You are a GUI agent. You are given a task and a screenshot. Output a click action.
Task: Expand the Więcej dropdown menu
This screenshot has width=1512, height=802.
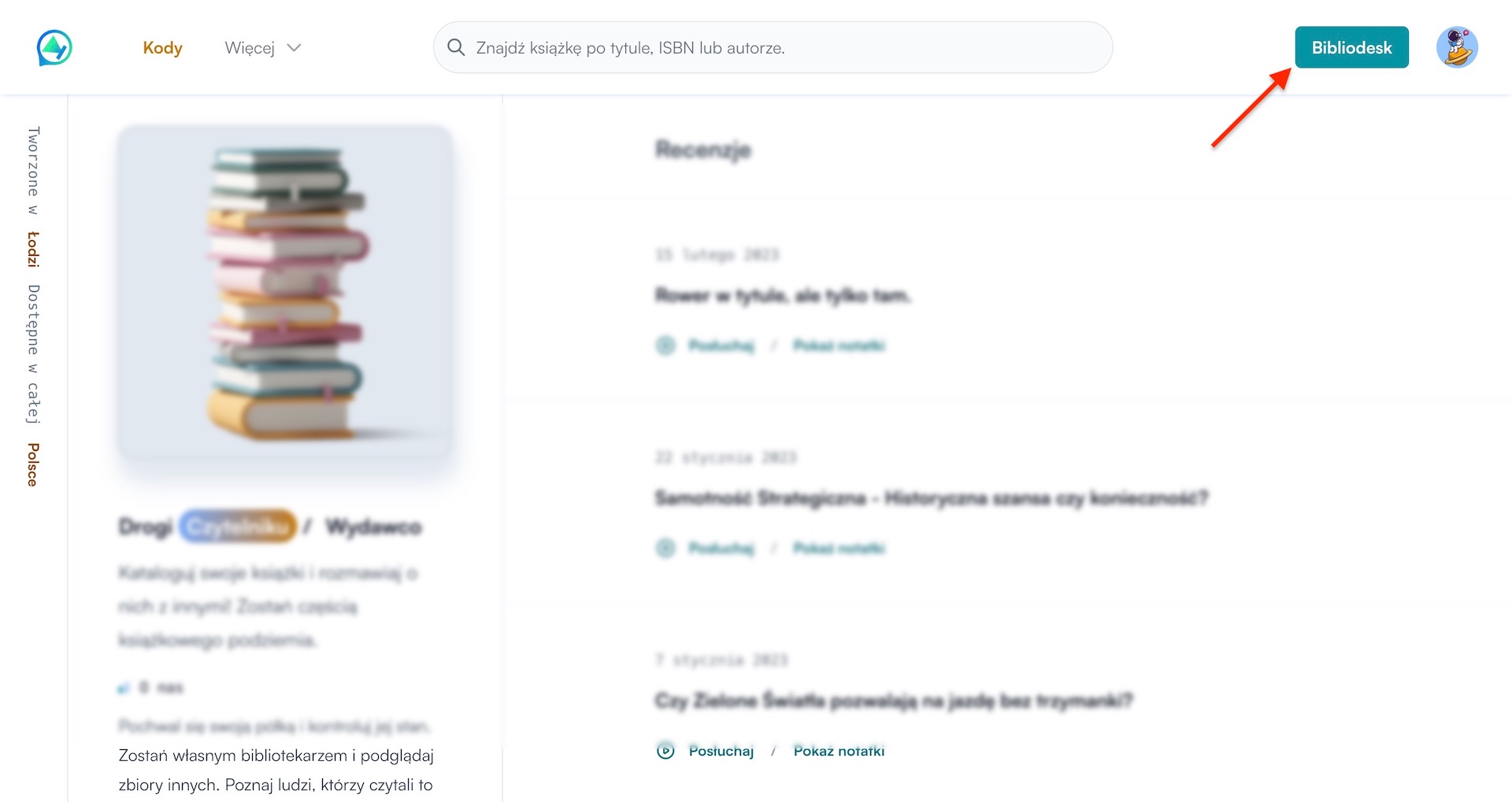click(262, 48)
